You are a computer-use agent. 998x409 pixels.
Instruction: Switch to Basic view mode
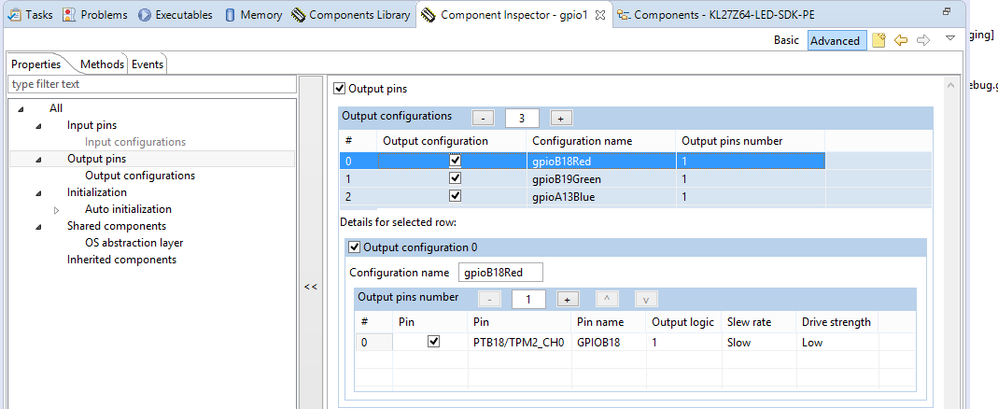point(786,41)
